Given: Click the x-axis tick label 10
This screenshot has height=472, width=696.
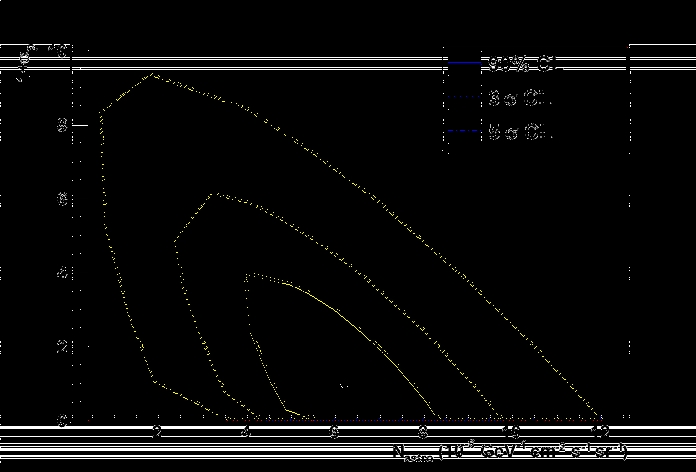Looking at the screenshot, I should click(512, 432).
